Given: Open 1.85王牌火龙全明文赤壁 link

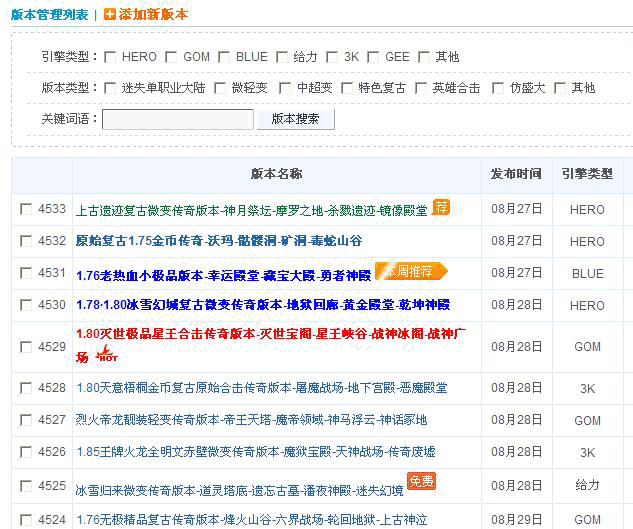Looking at the screenshot, I should [256, 452].
